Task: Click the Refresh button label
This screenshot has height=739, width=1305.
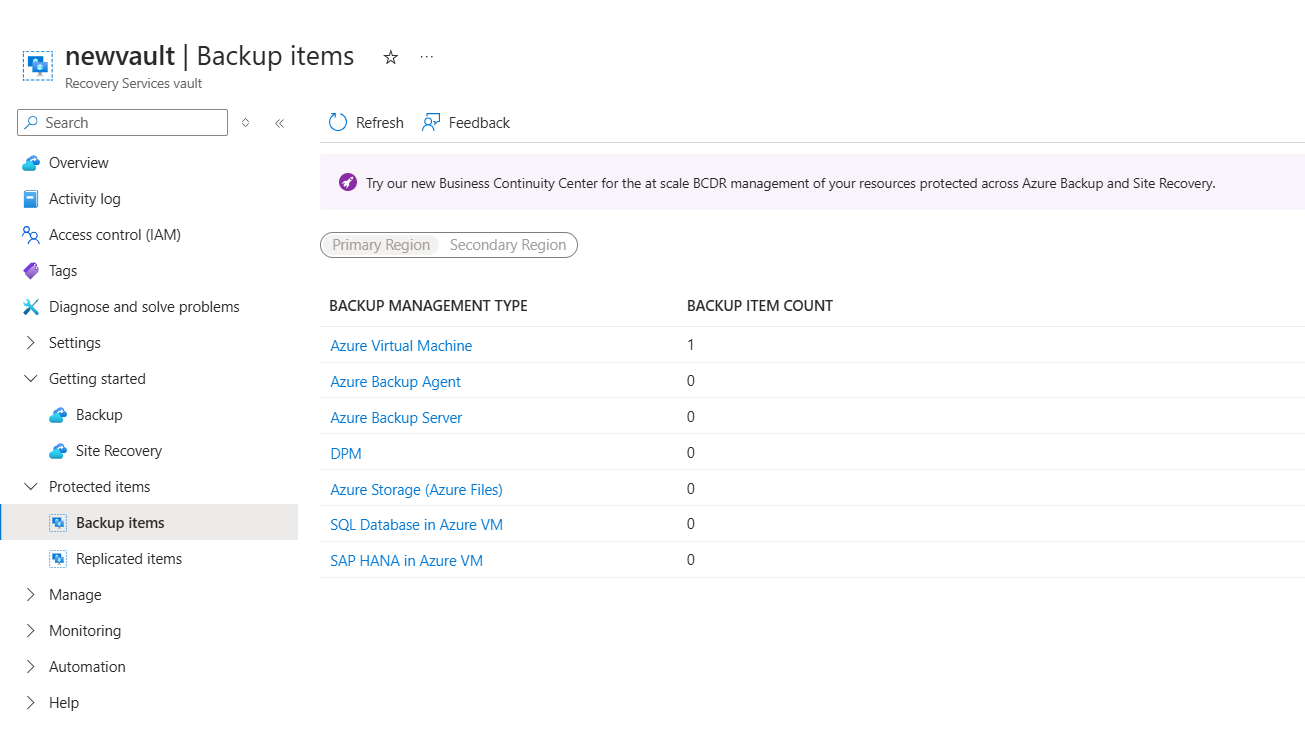Action: [x=380, y=123]
